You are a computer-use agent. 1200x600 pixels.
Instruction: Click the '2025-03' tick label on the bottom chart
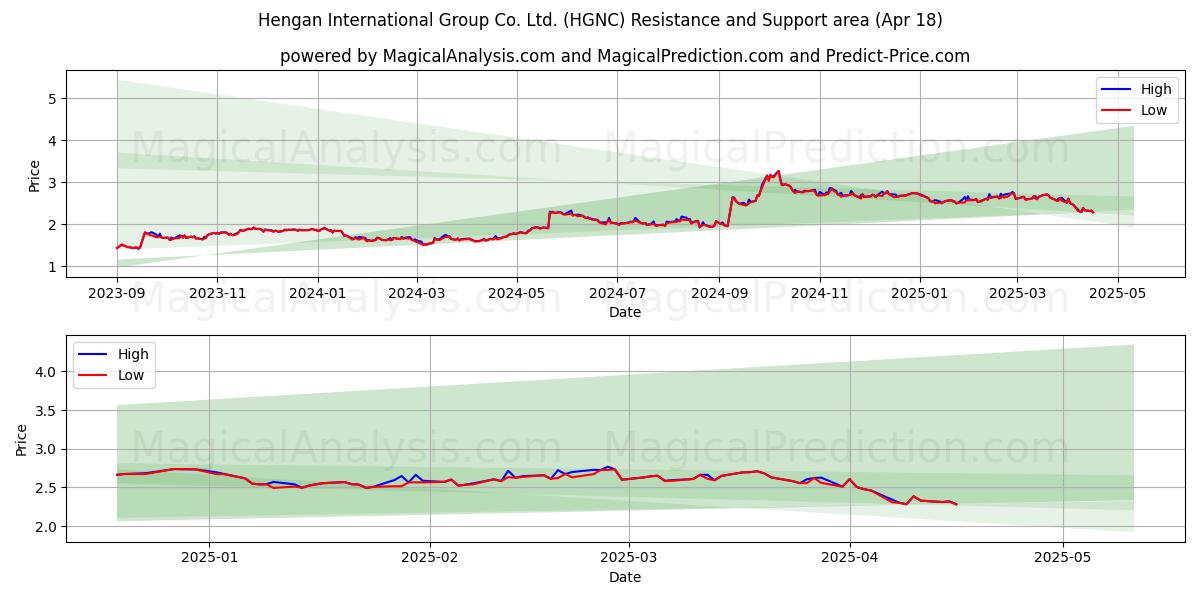629,558
